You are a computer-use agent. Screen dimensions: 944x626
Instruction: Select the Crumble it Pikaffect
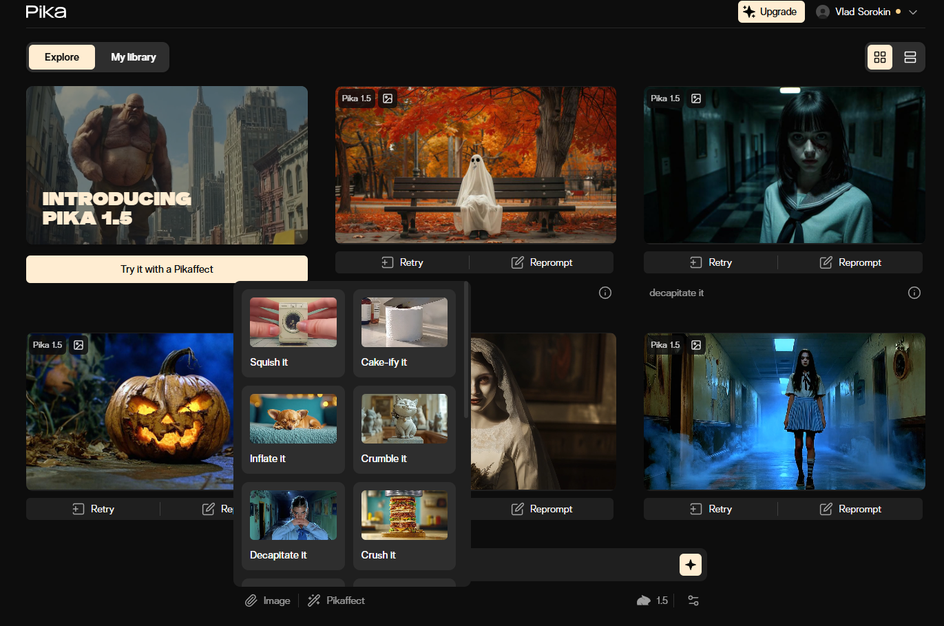(404, 429)
